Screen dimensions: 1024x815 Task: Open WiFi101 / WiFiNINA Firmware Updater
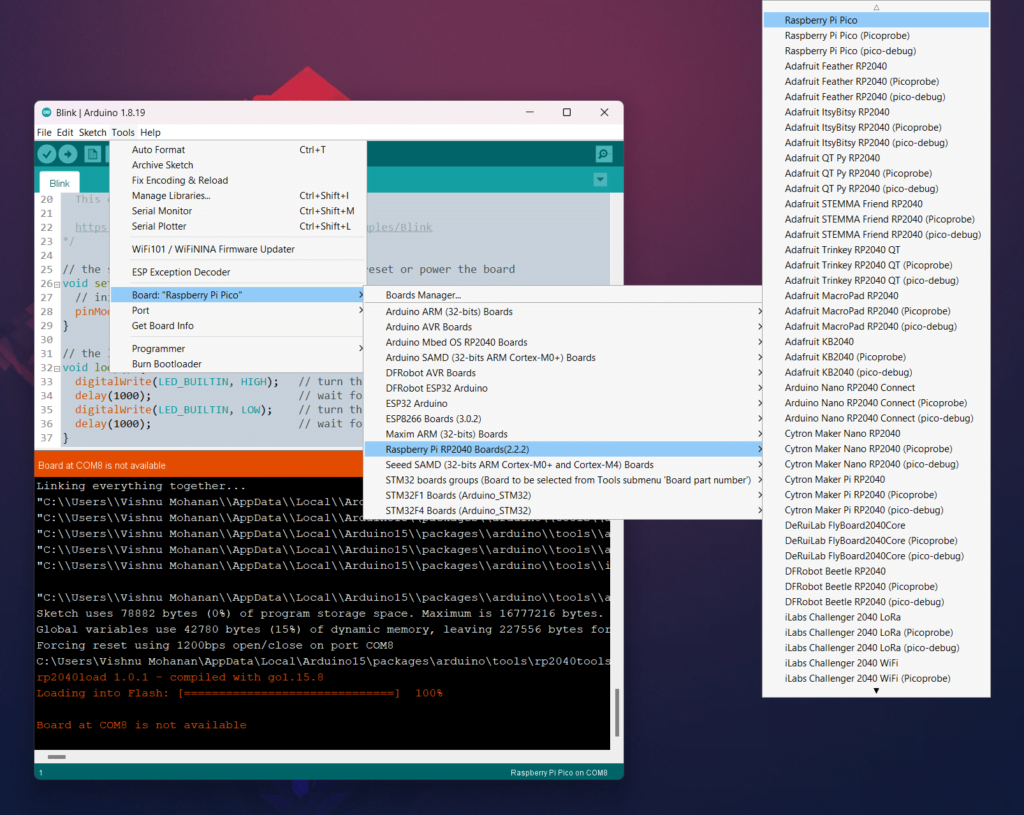[238, 249]
